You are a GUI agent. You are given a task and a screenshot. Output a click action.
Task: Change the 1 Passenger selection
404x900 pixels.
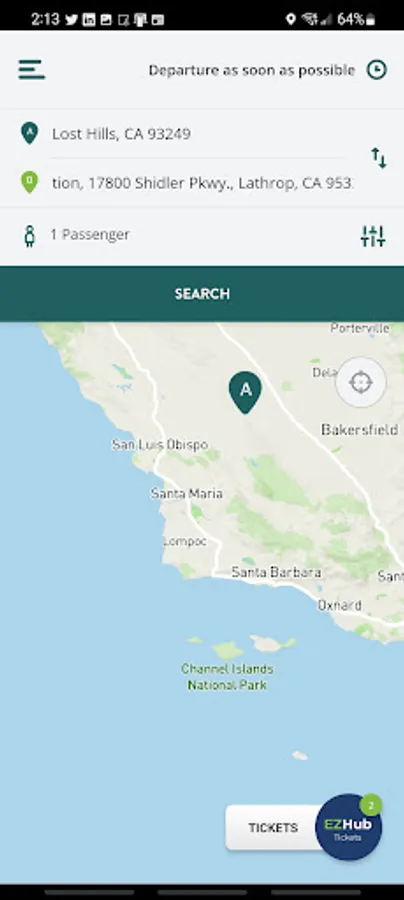pyautogui.click(x=90, y=234)
